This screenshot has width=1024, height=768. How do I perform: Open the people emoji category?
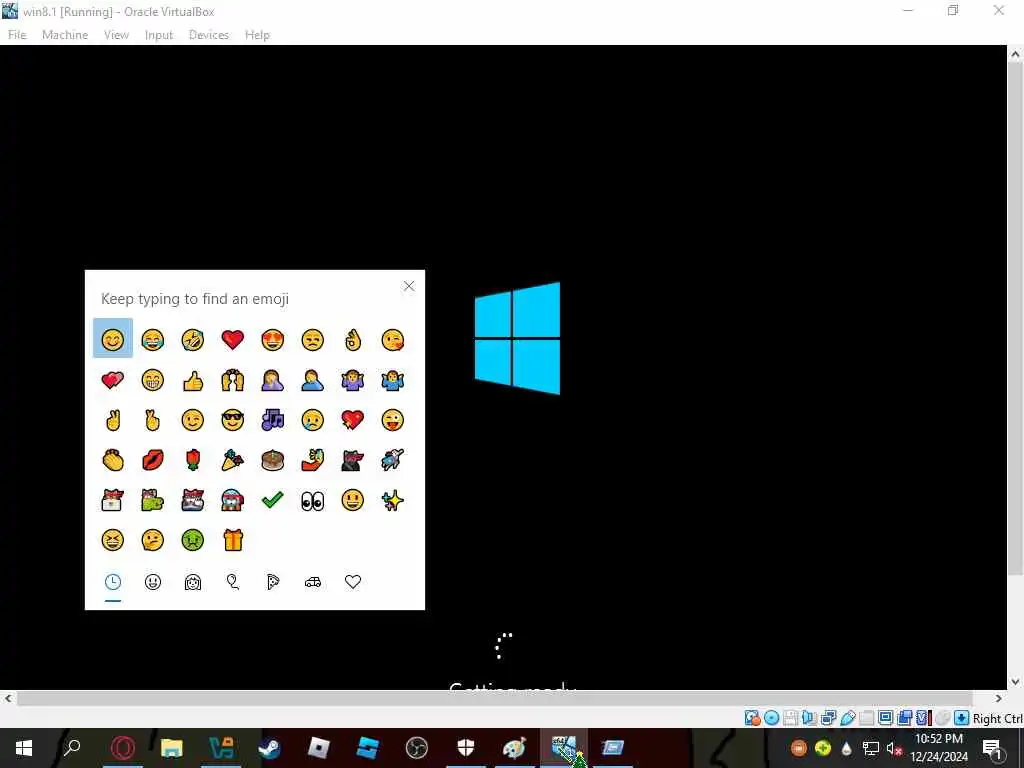click(x=193, y=582)
